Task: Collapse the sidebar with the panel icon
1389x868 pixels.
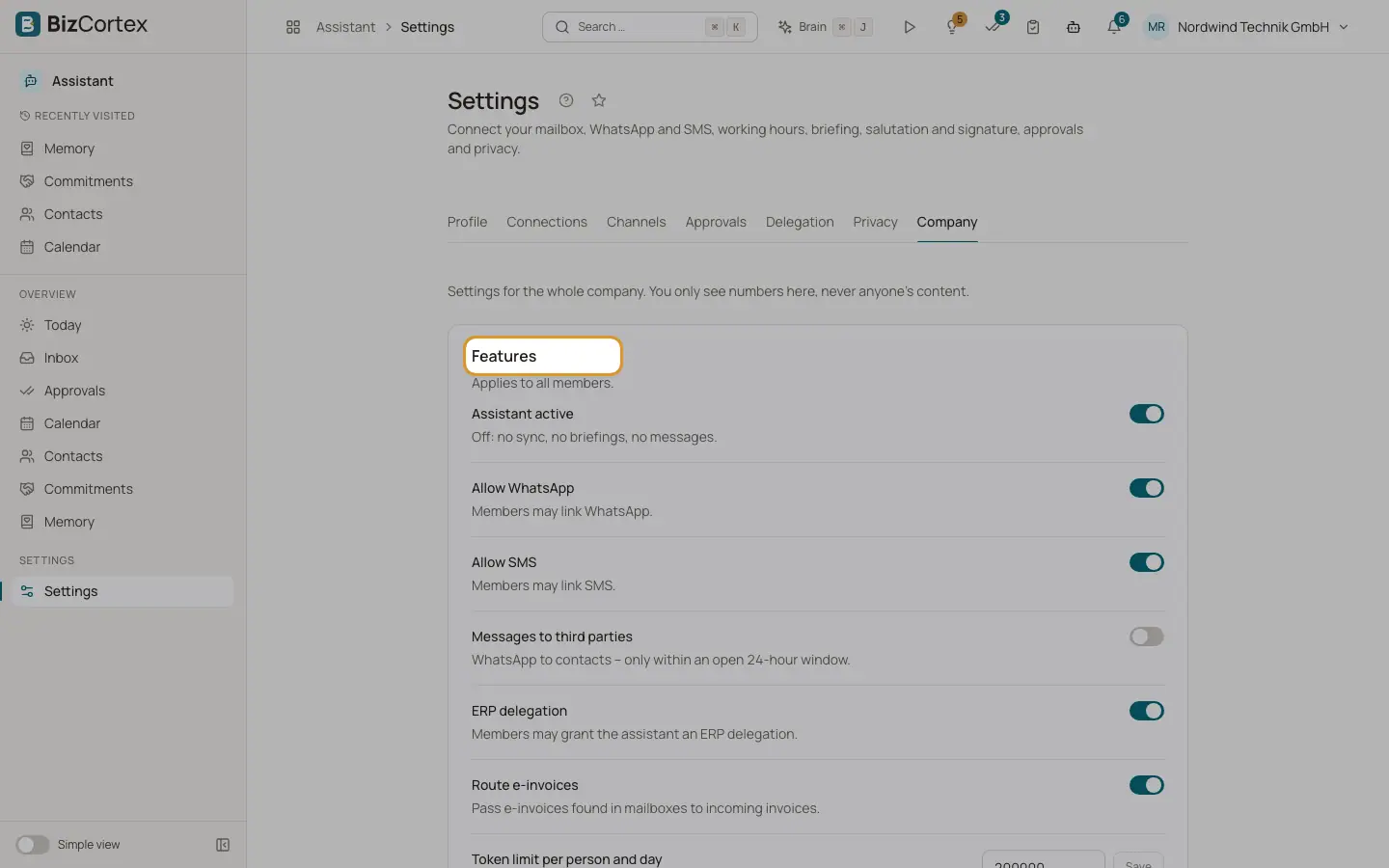Action: click(x=223, y=845)
